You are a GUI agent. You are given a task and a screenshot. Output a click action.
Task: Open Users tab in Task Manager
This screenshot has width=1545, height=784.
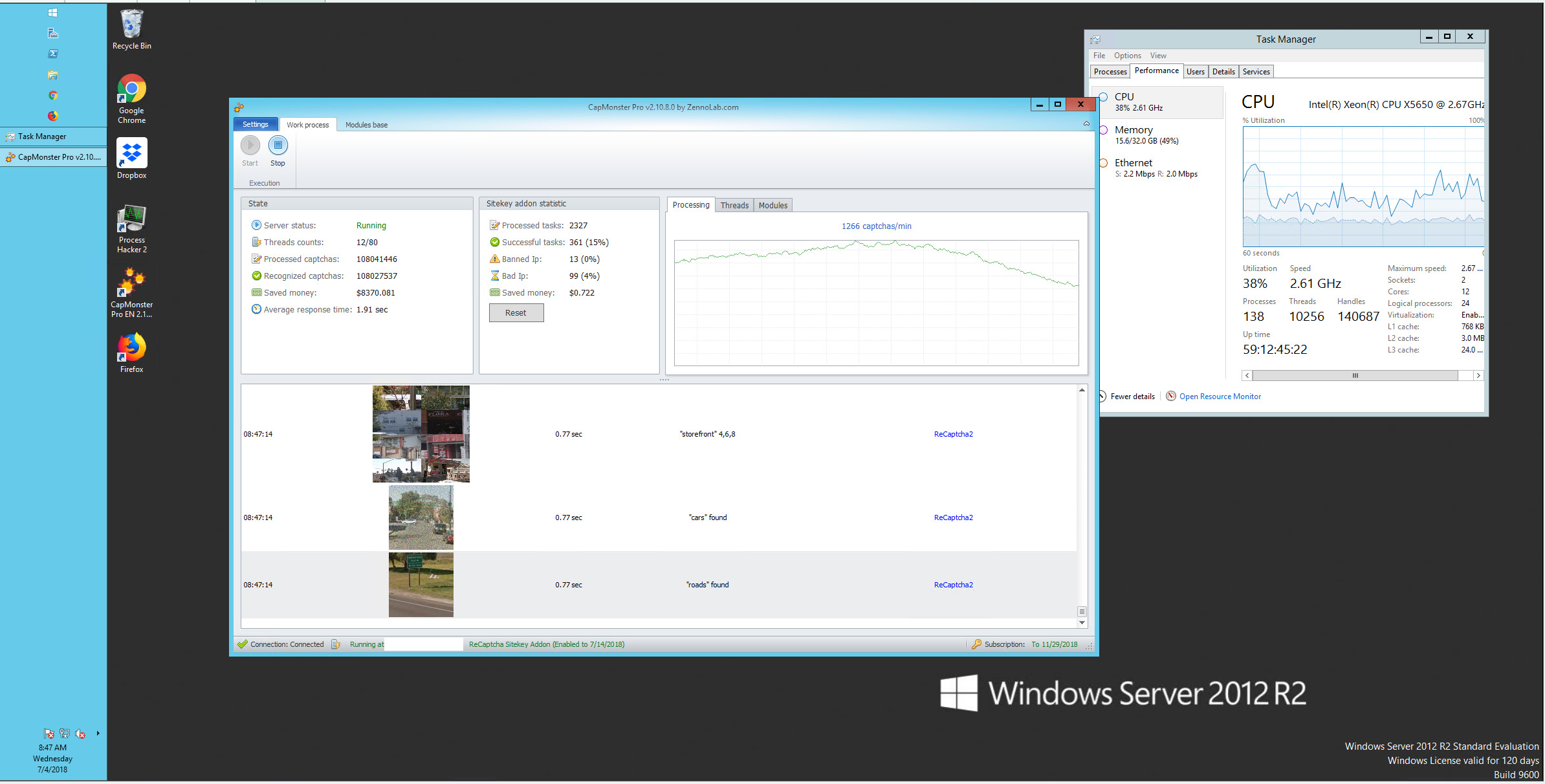pyautogui.click(x=1196, y=72)
